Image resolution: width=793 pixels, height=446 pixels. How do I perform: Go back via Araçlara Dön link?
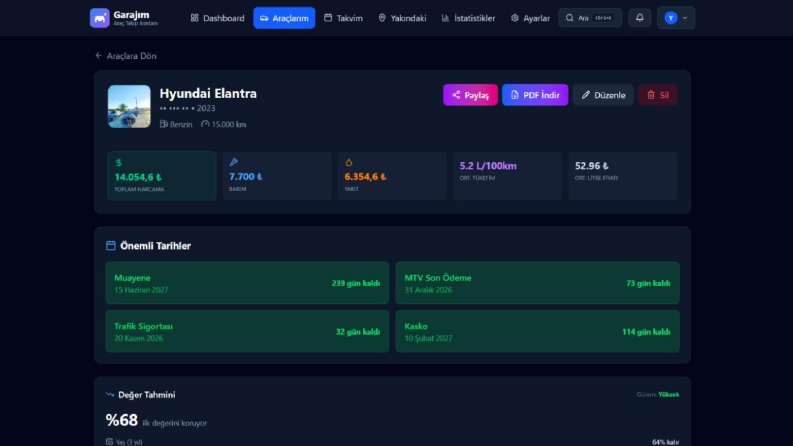point(126,56)
